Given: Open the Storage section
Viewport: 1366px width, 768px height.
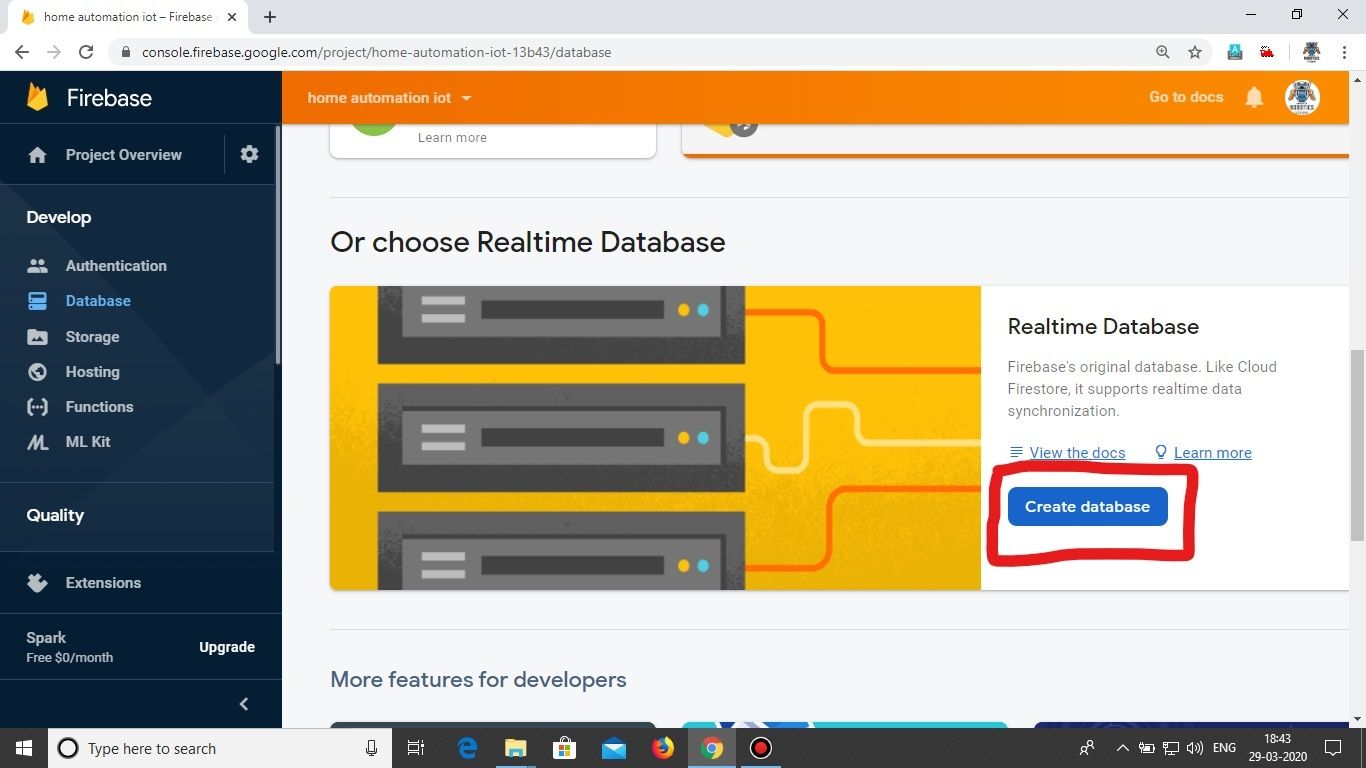Looking at the screenshot, I should (x=92, y=336).
